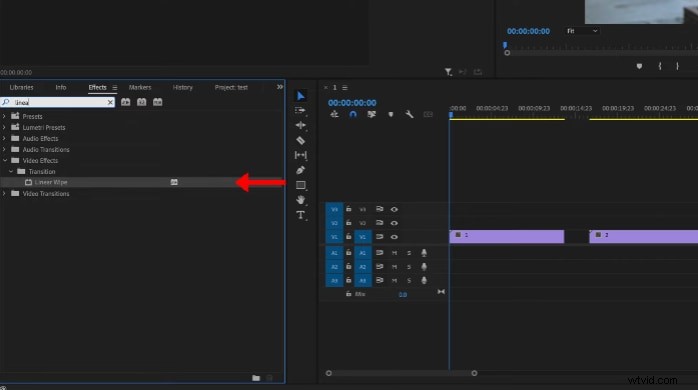Open the Project: test tab
698x390 pixels.
(x=231, y=88)
